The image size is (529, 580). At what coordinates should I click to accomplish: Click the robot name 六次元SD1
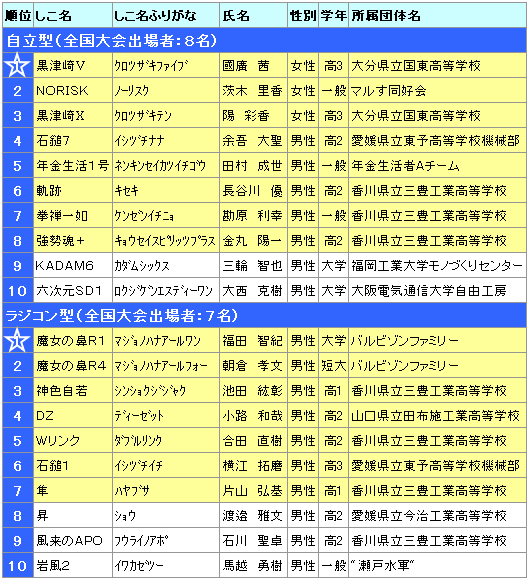coord(69,291)
